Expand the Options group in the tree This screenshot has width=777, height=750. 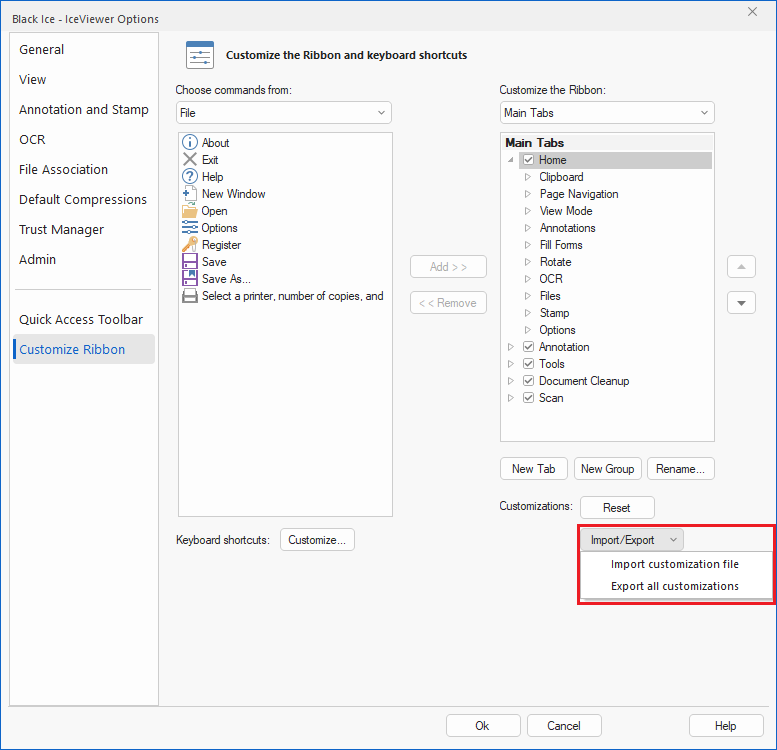[528, 330]
